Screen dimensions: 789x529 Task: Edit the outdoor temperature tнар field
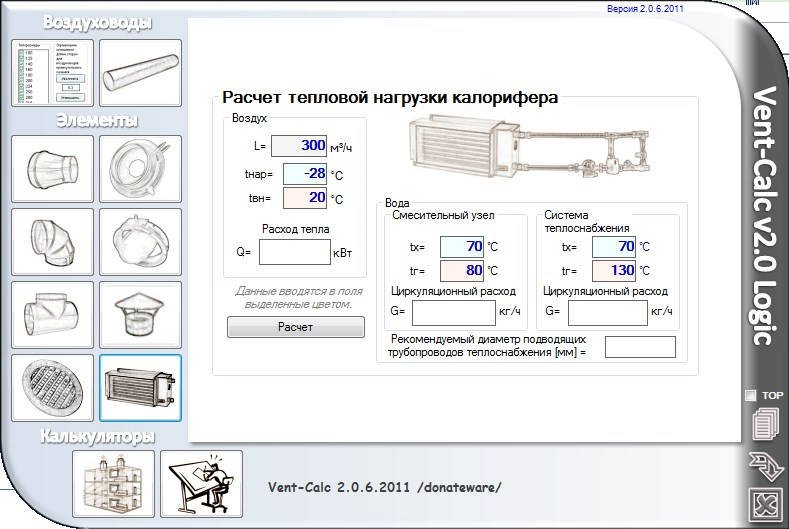coord(305,174)
